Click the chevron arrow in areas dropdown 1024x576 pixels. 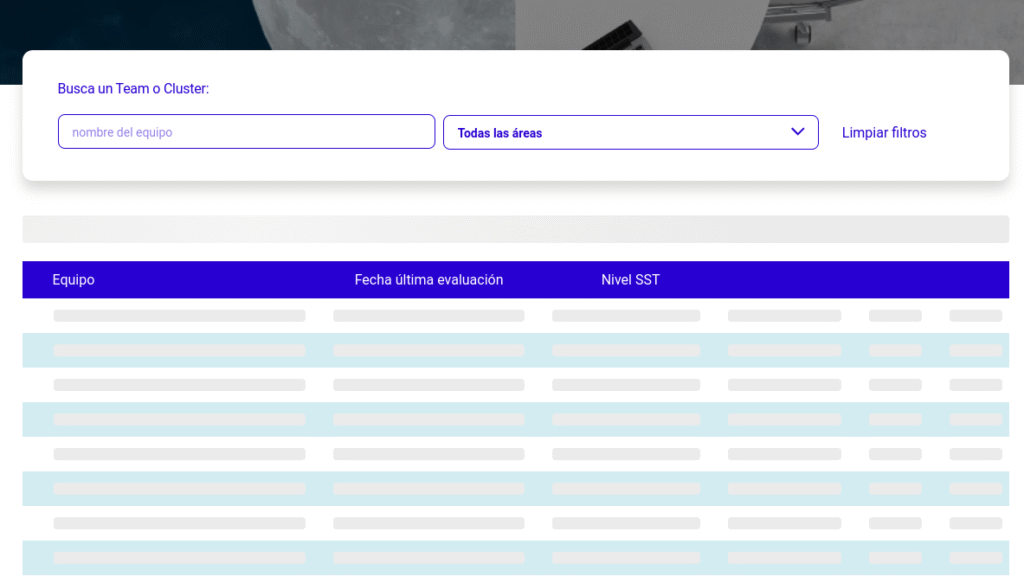click(x=797, y=132)
